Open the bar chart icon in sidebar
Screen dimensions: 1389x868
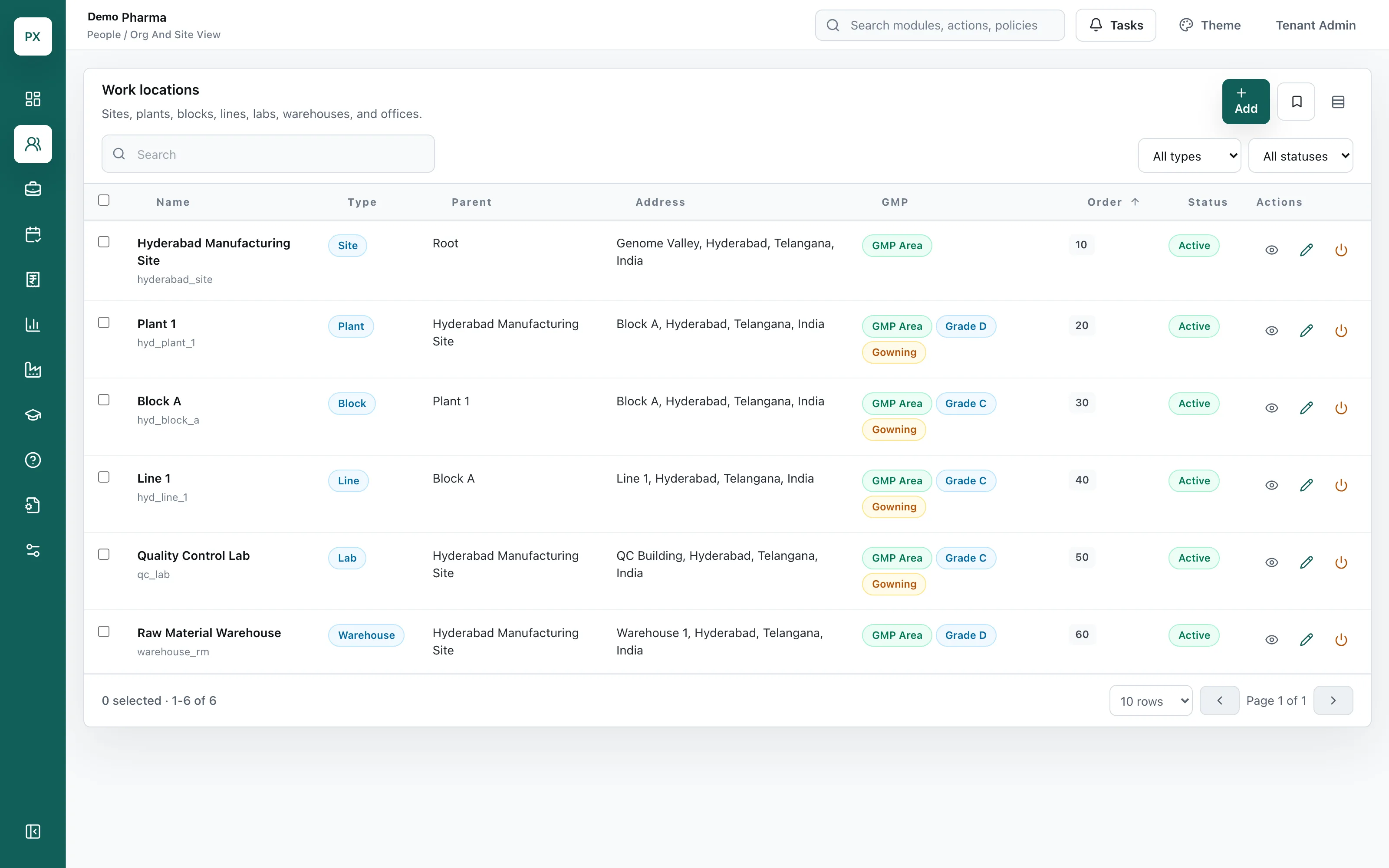coord(33,324)
